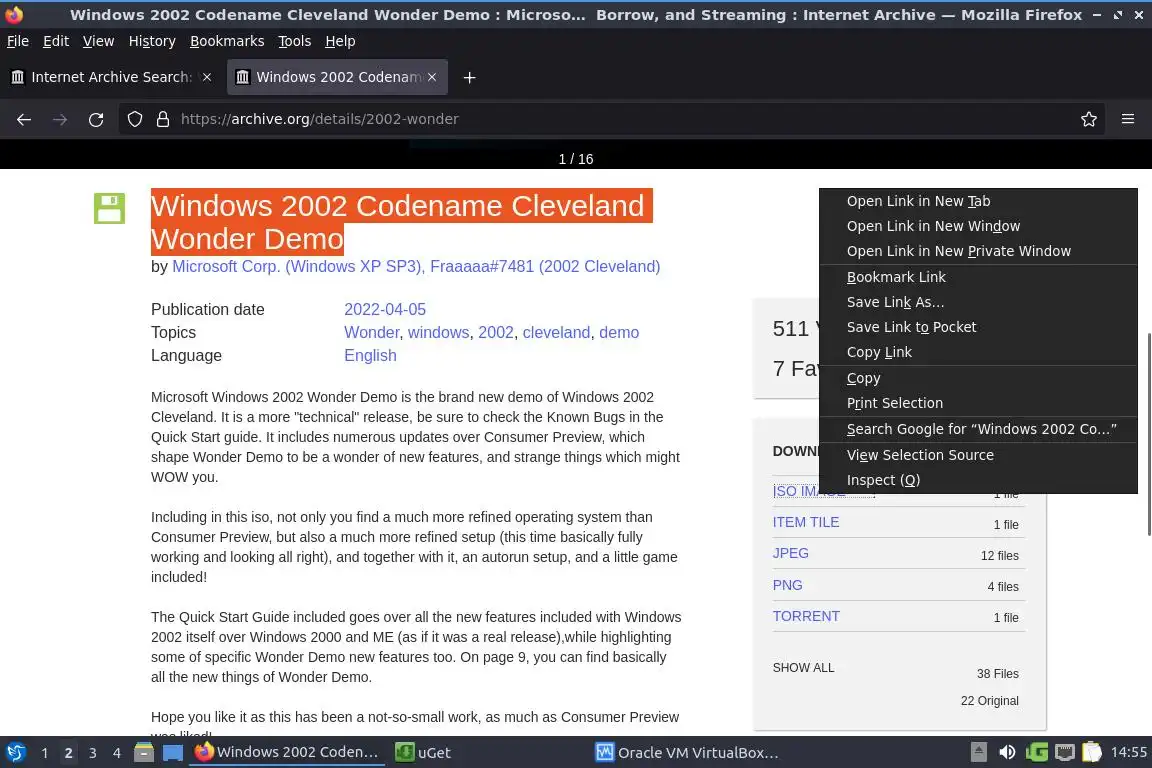Open the volume control tray icon
Image resolution: width=1152 pixels, height=768 pixels.
[1007, 752]
